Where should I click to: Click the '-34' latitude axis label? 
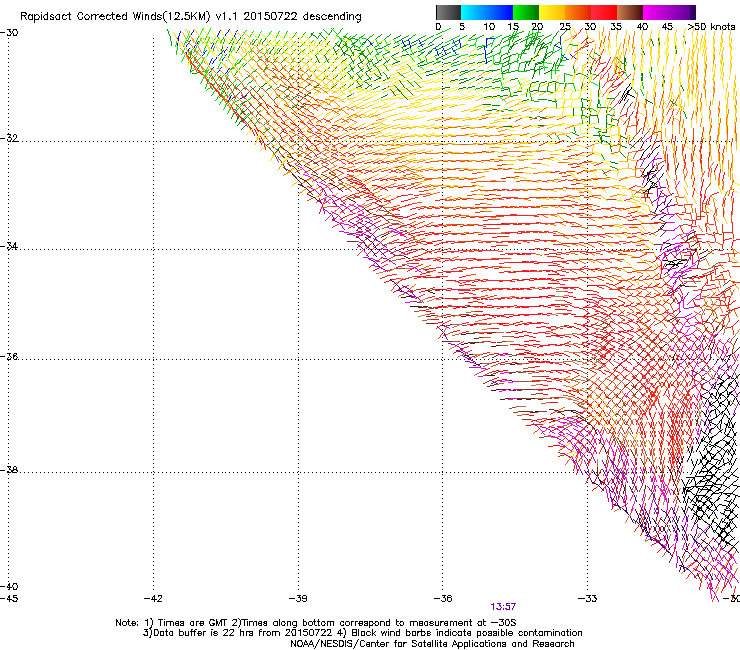point(9,246)
